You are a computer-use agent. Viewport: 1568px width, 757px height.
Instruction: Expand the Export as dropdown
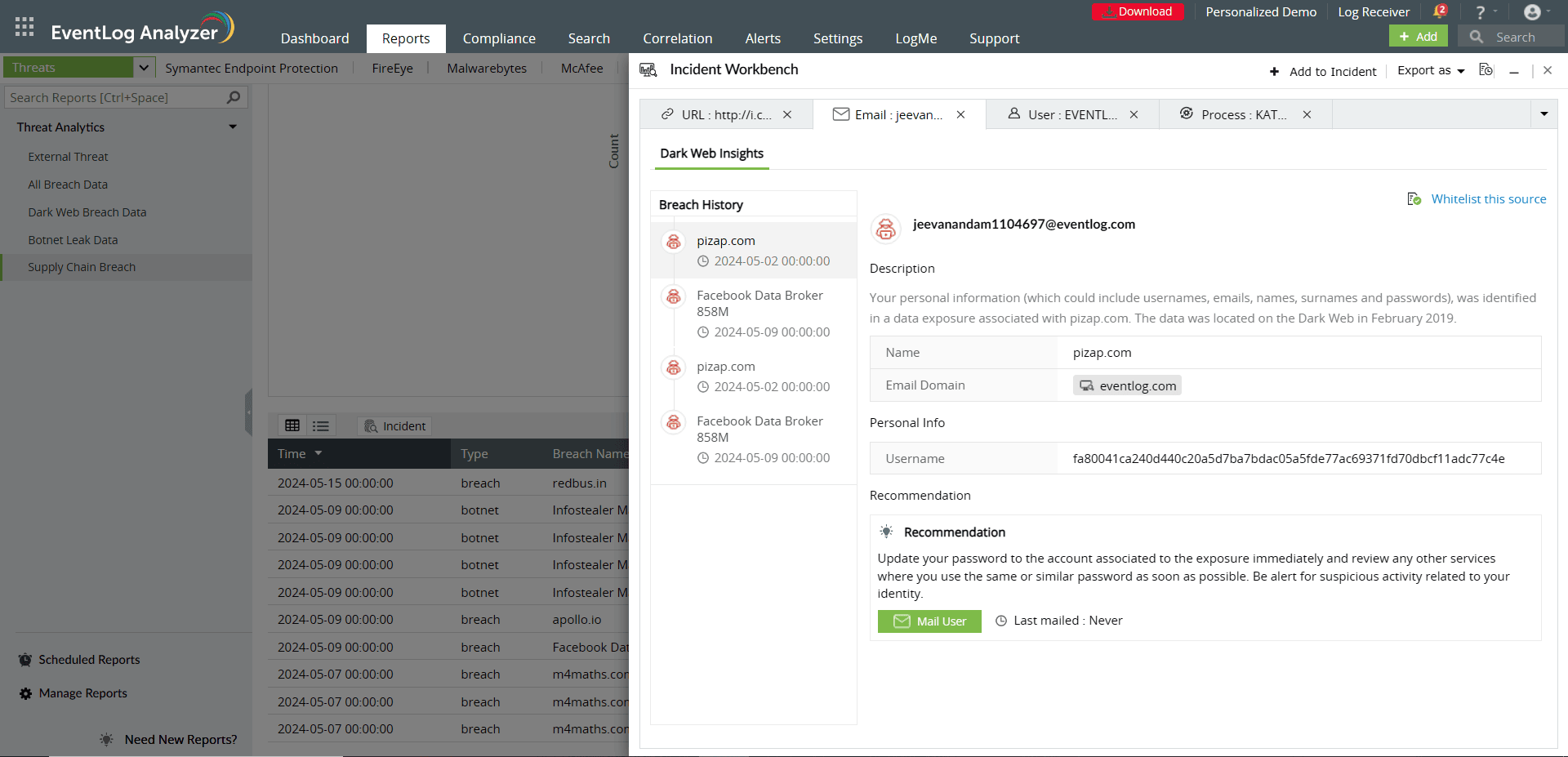pos(1428,70)
